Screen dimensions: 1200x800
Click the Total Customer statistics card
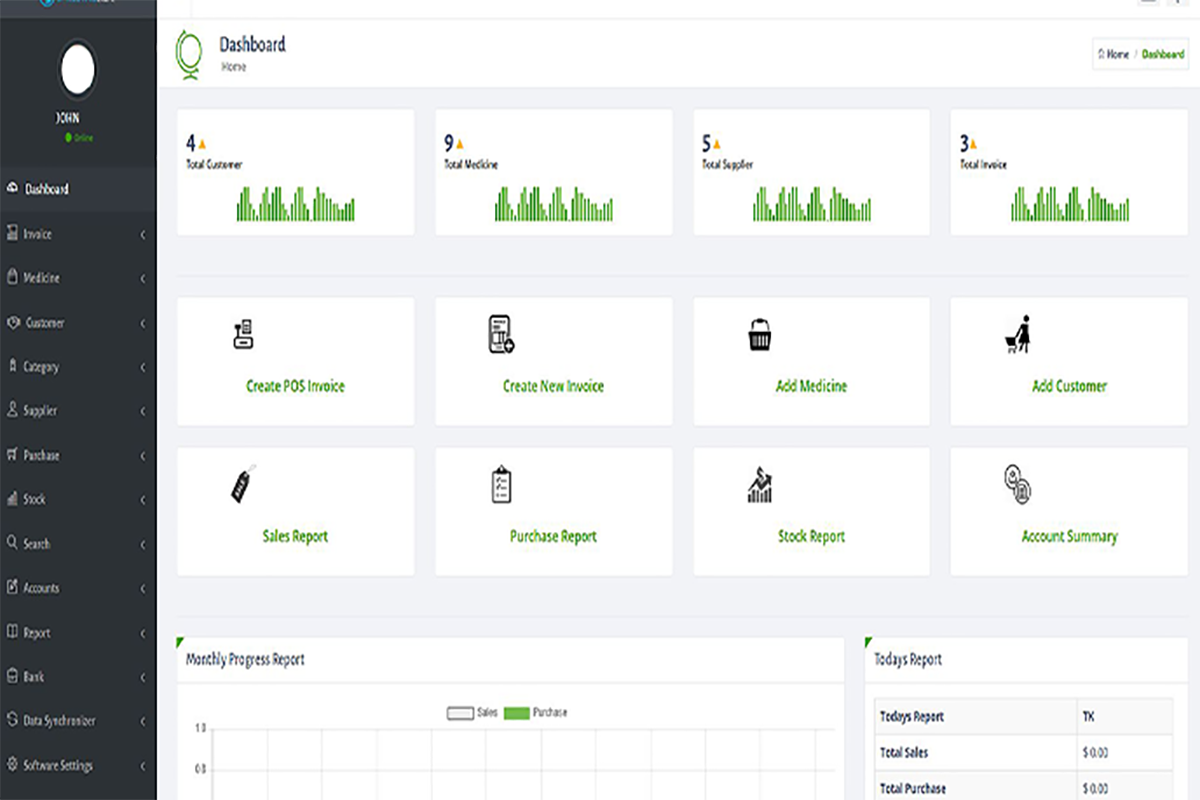tap(295, 172)
